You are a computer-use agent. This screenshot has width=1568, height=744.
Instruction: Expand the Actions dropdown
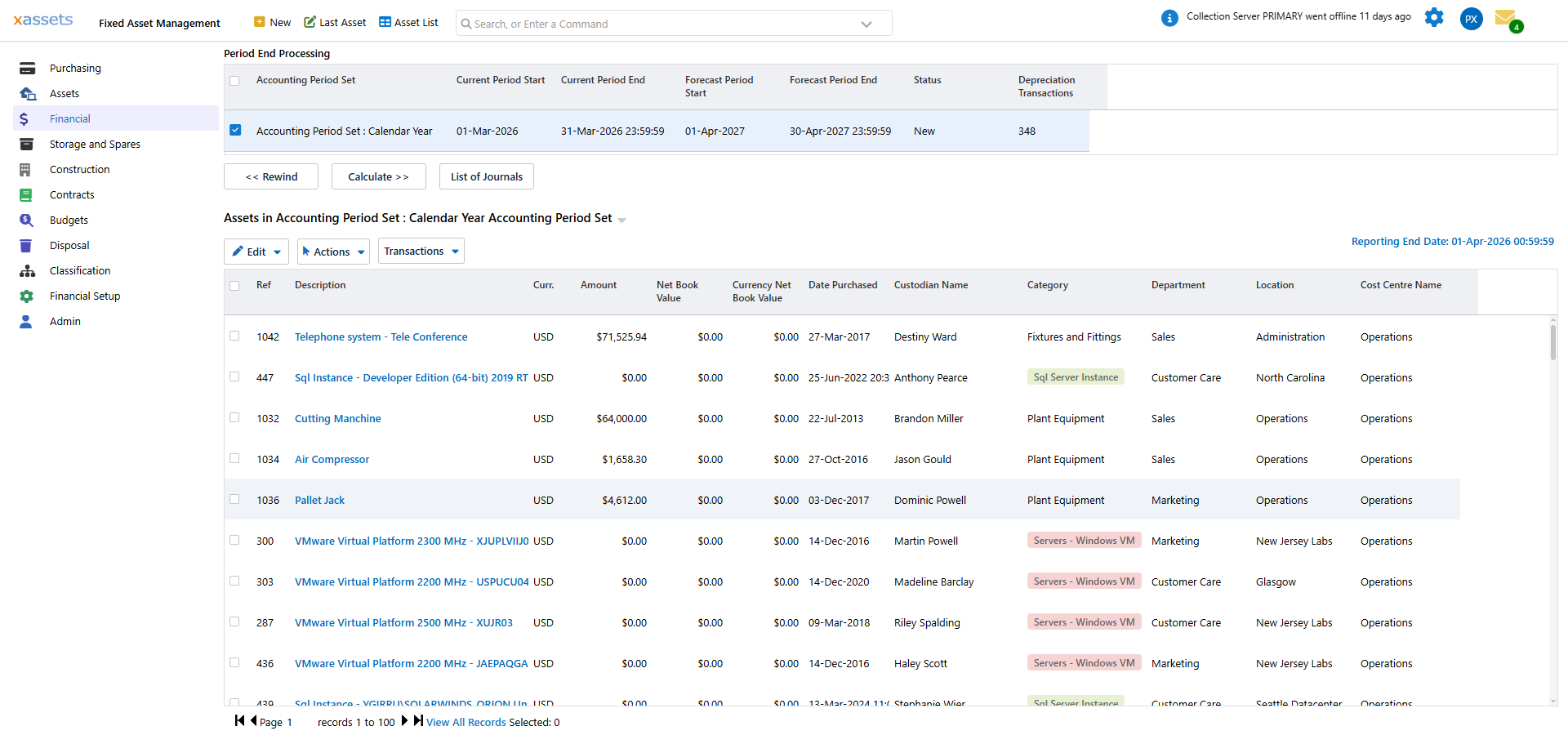click(333, 251)
